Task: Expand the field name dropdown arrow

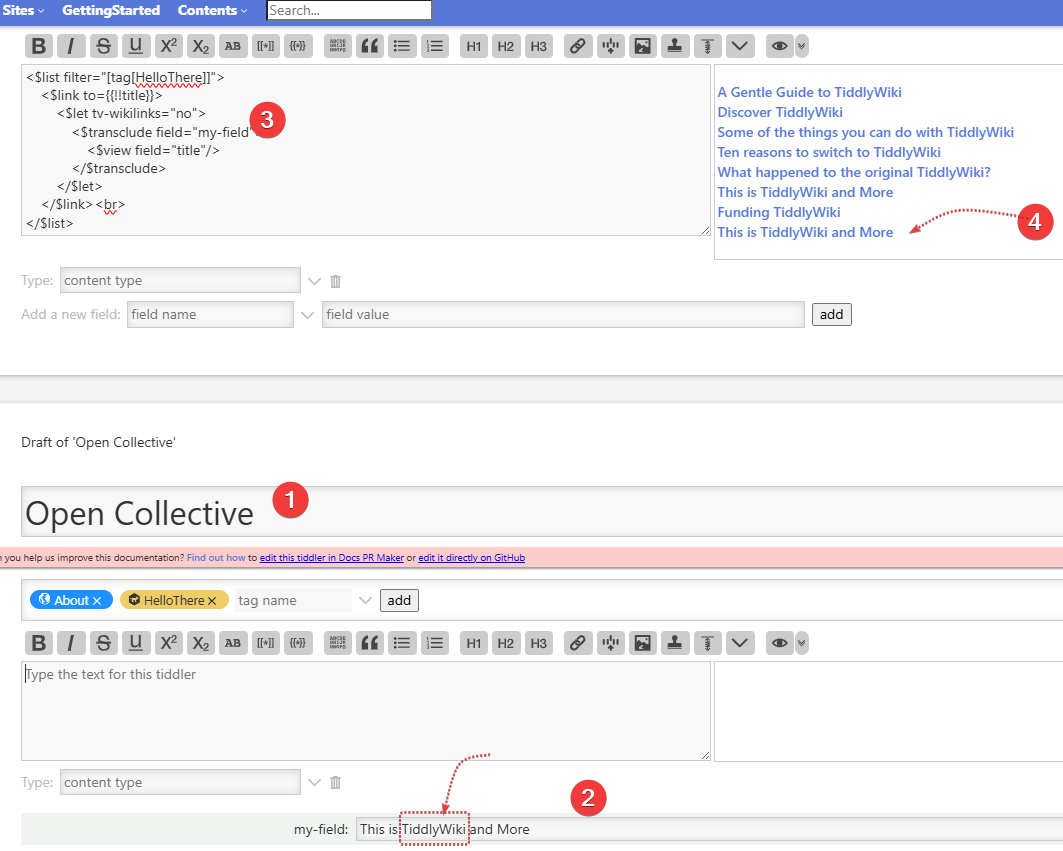Action: (x=308, y=315)
